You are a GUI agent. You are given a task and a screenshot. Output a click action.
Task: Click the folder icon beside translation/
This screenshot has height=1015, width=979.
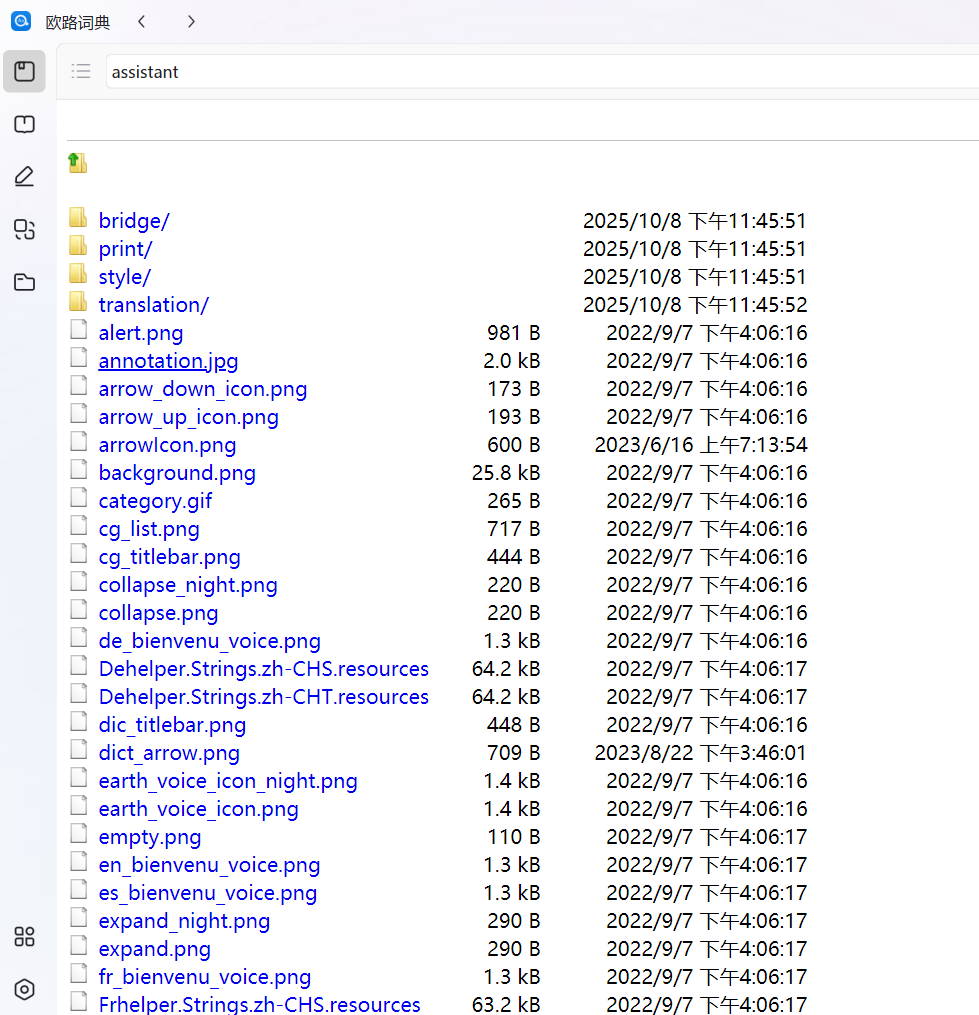point(78,301)
